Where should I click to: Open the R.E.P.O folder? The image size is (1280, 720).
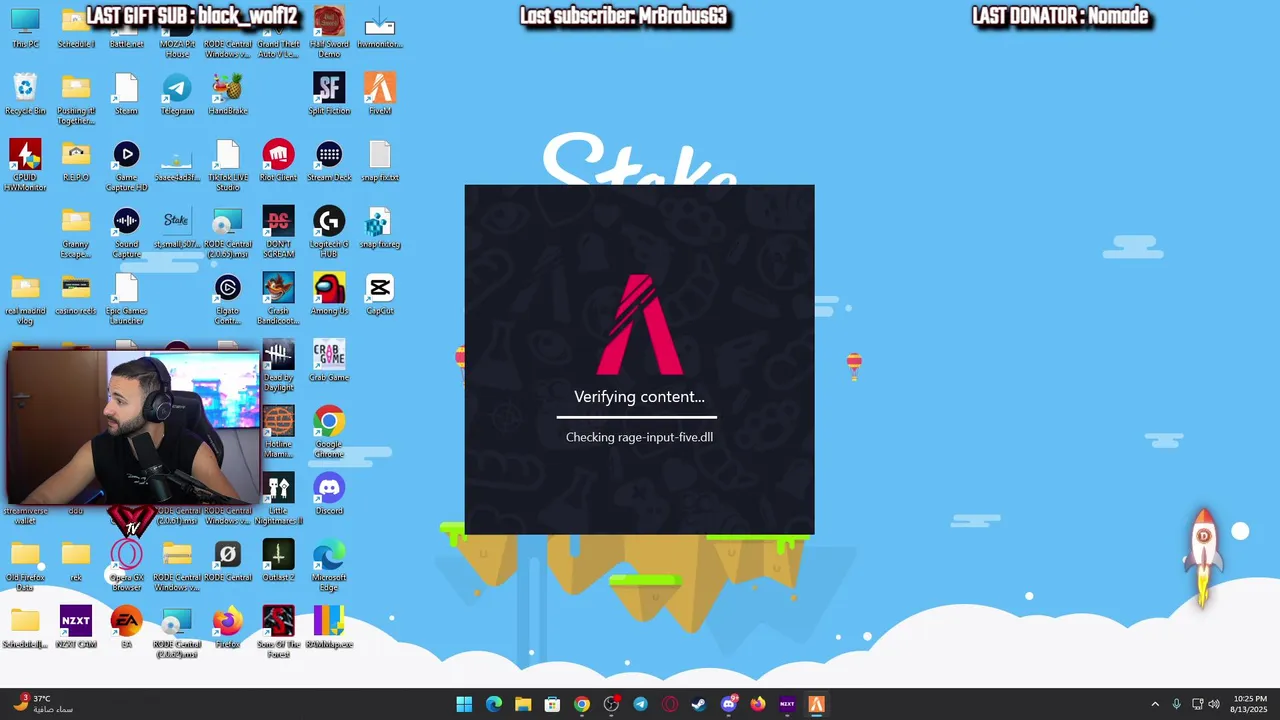coord(76,160)
